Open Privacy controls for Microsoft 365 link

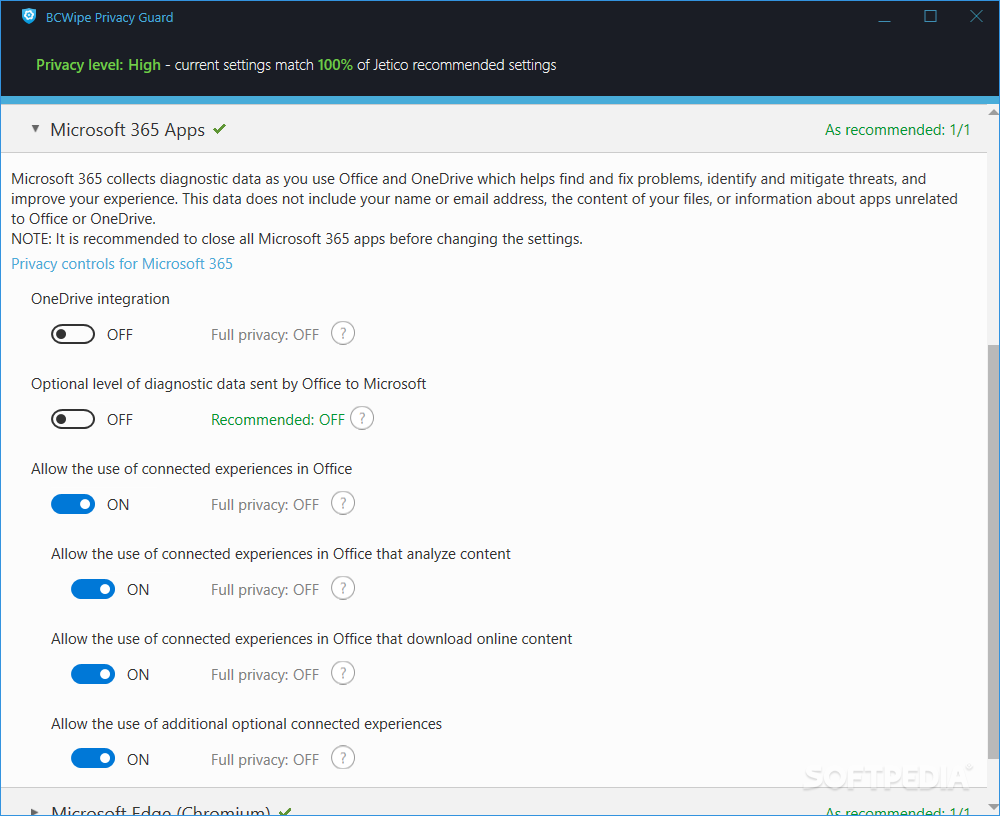point(122,263)
